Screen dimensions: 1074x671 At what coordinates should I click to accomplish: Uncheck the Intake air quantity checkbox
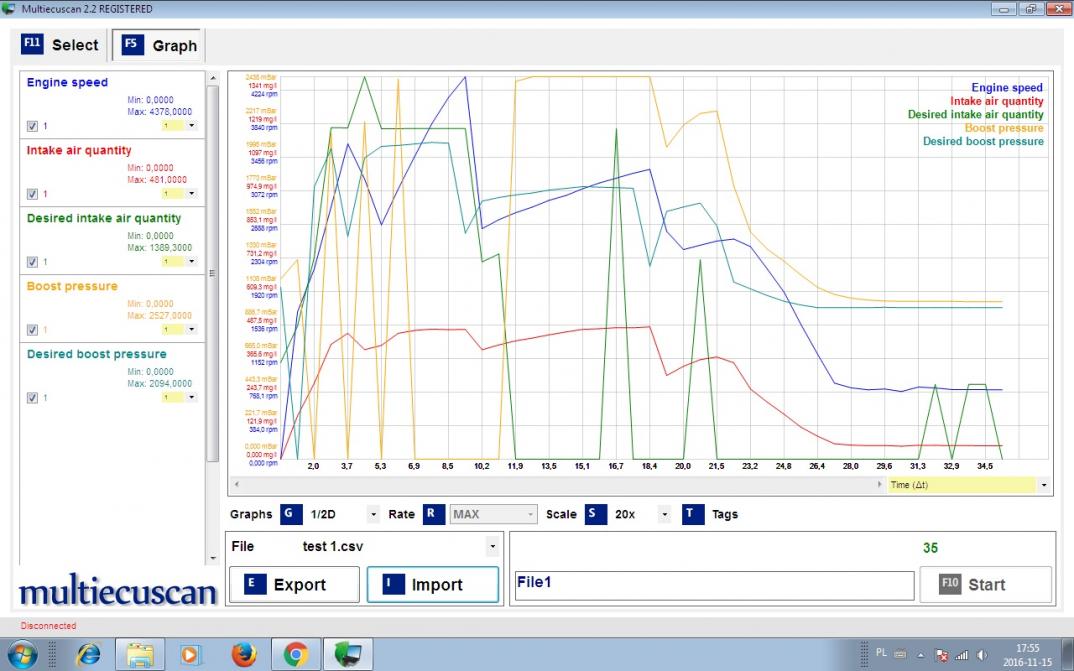tap(33, 194)
